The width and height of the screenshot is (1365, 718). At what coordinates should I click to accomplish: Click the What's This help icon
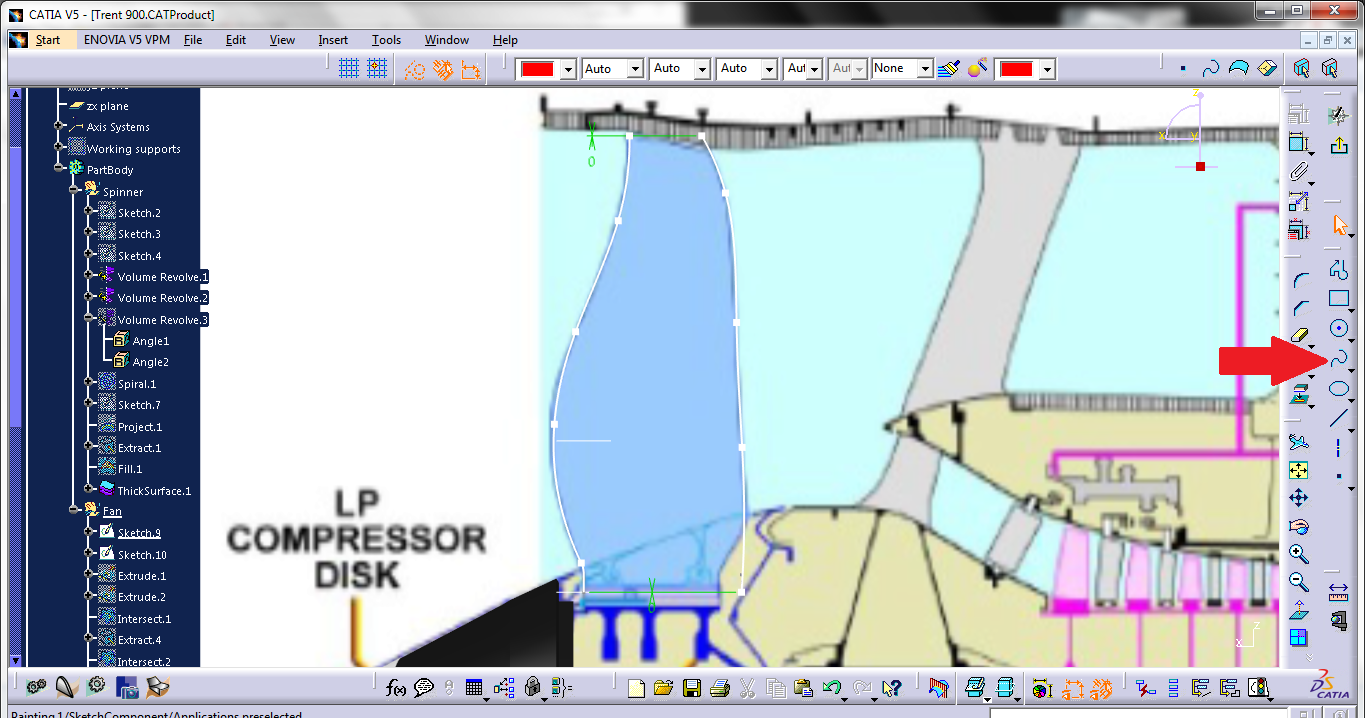892,688
